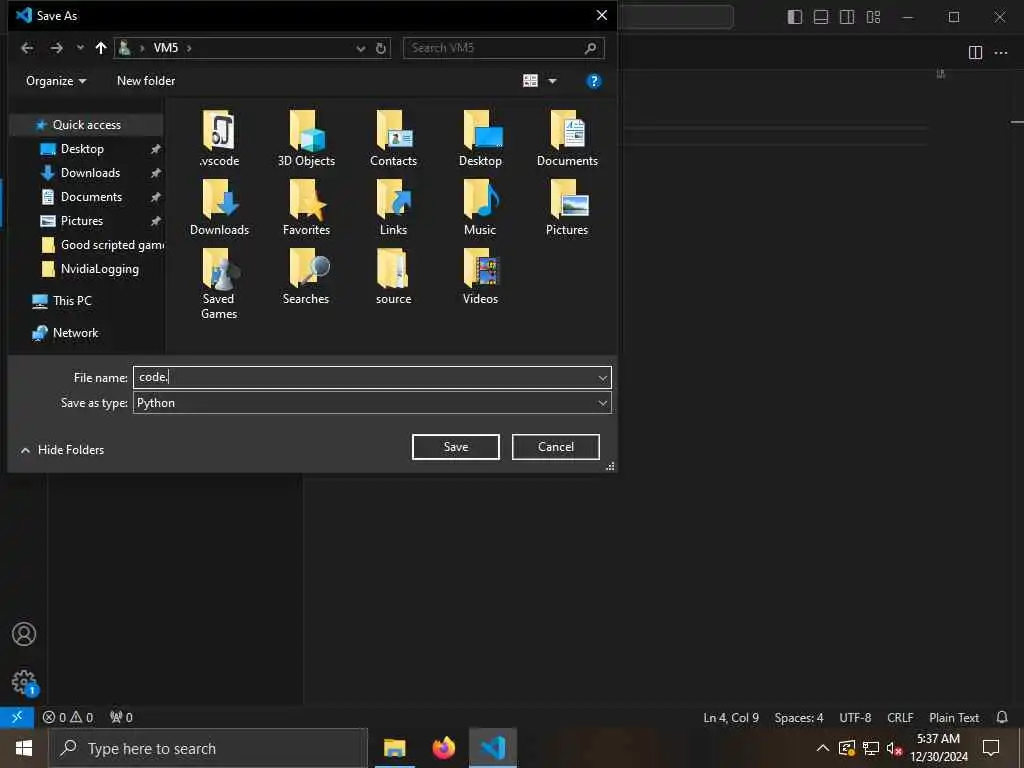Select Quick access in navigation pane
The image size is (1024, 768).
coord(86,125)
